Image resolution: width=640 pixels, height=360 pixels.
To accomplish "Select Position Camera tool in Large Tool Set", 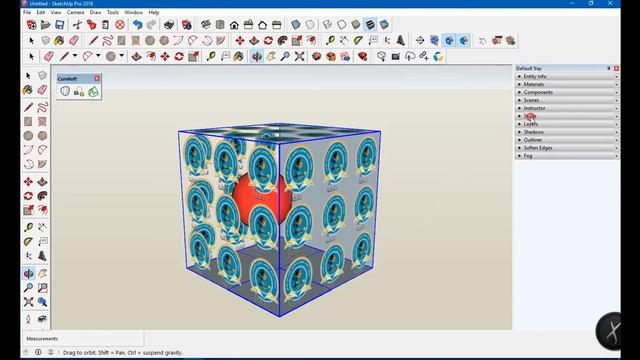I will tap(28, 319).
